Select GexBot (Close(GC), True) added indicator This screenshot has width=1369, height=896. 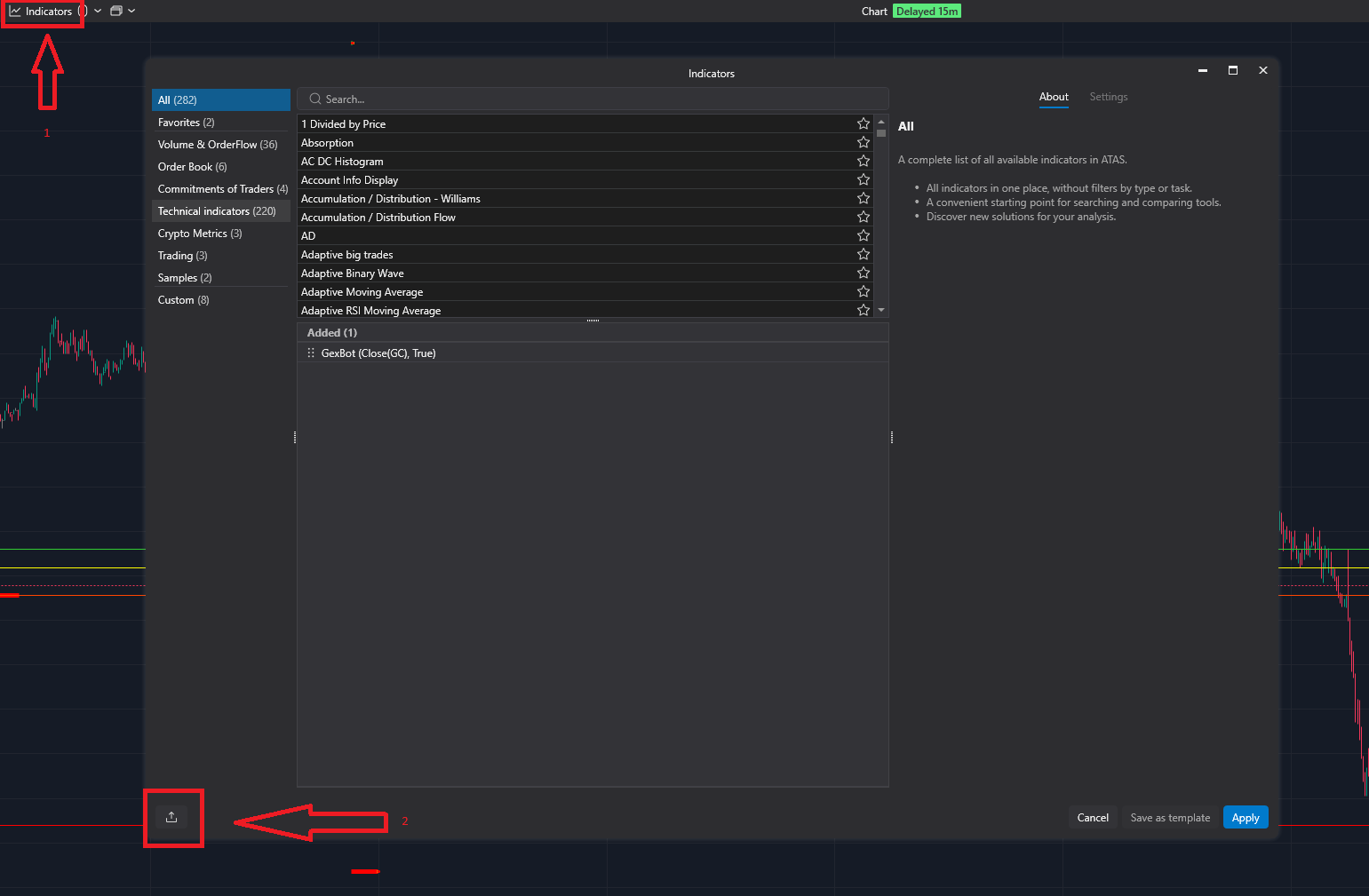click(x=593, y=353)
